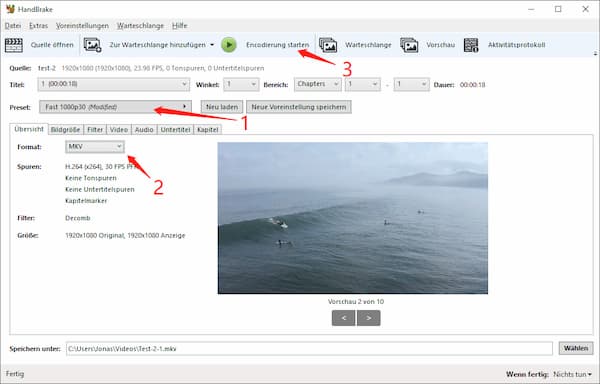Click the Warteschlange toolbar label
The height and width of the screenshot is (384, 600).
[368, 45]
